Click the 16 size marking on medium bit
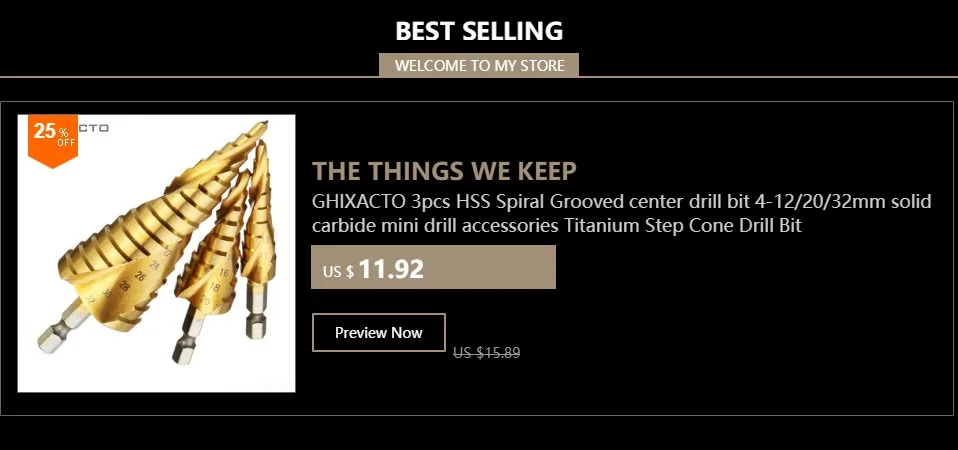The height and width of the screenshot is (450, 958). [224, 273]
